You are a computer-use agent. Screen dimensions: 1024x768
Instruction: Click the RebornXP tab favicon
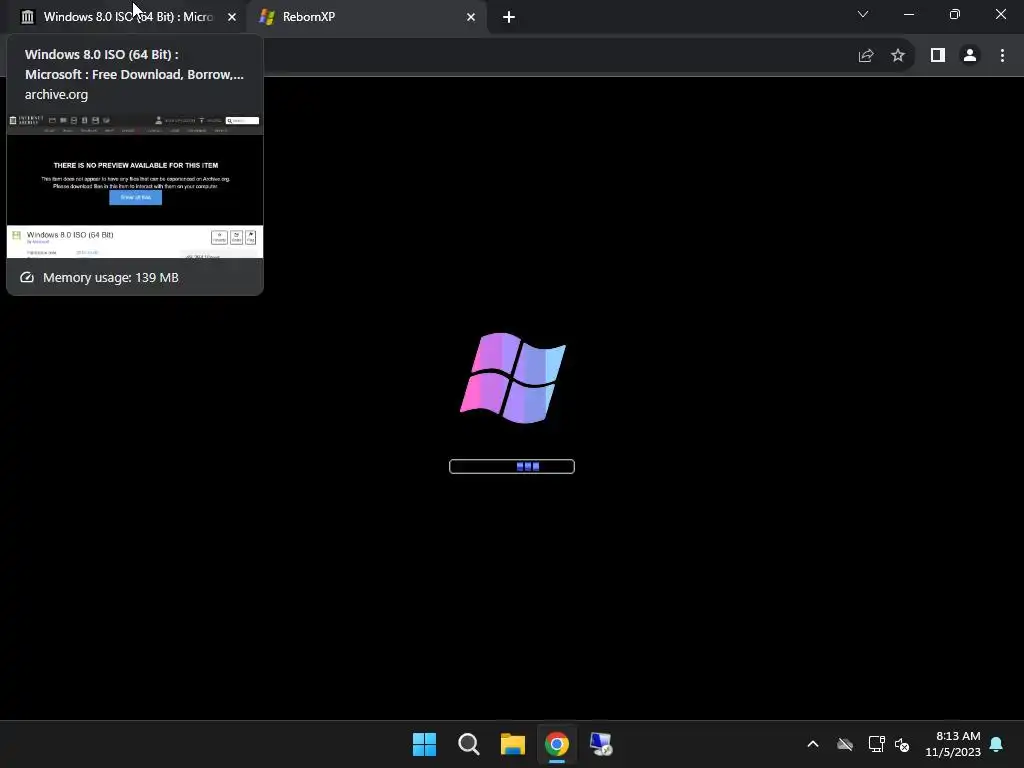tap(266, 17)
